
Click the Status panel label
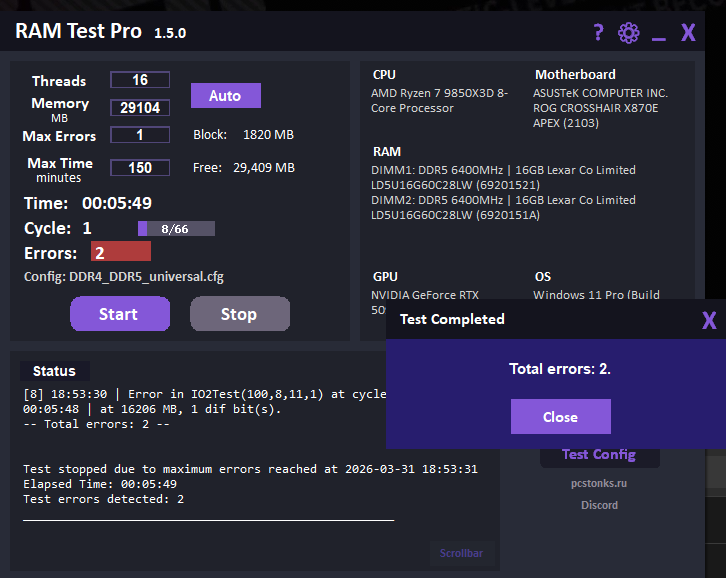tap(55, 371)
